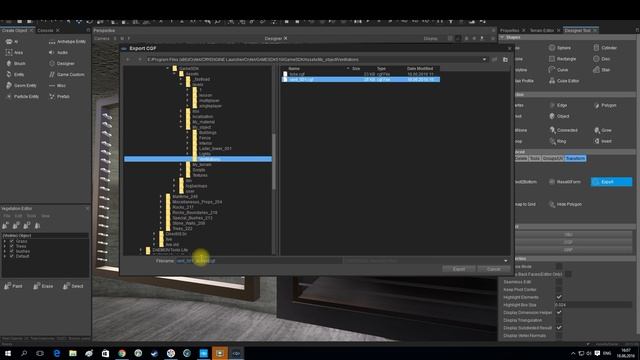
Task: Go back in Export CGF dialog
Action: [128, 60]
